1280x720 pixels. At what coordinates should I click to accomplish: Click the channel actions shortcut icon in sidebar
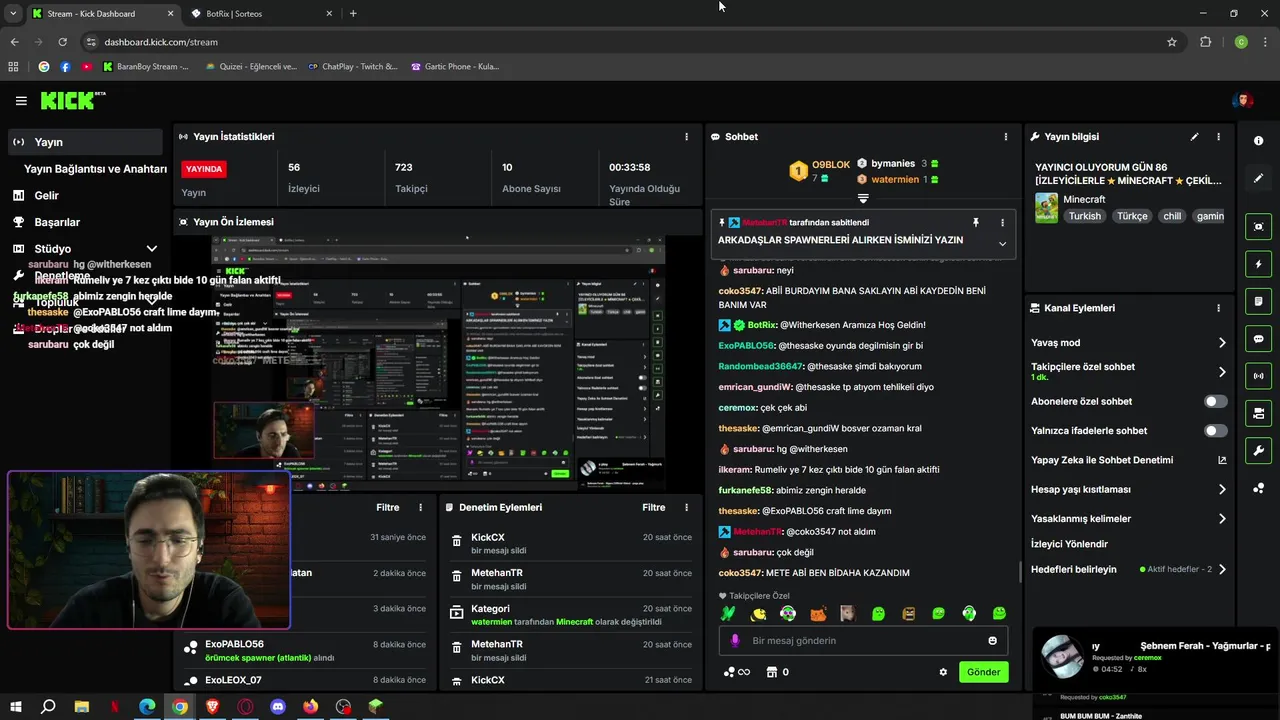[x=1258, y=413]
